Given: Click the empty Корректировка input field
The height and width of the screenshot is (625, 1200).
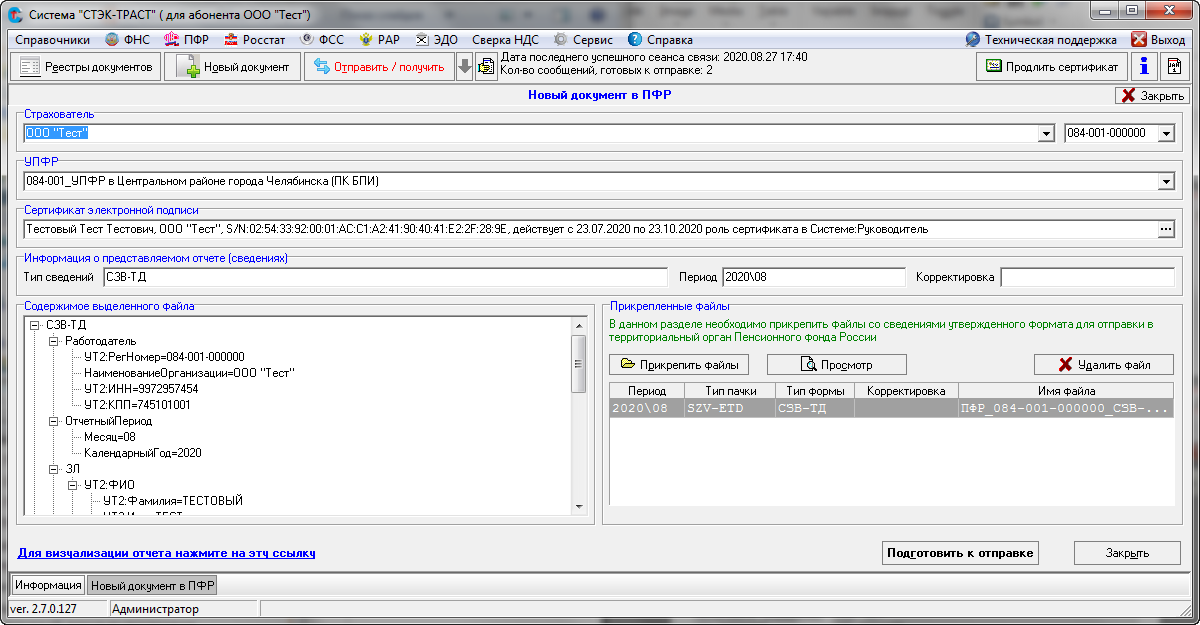Looking at the screenshot, I should [1087, 277].
